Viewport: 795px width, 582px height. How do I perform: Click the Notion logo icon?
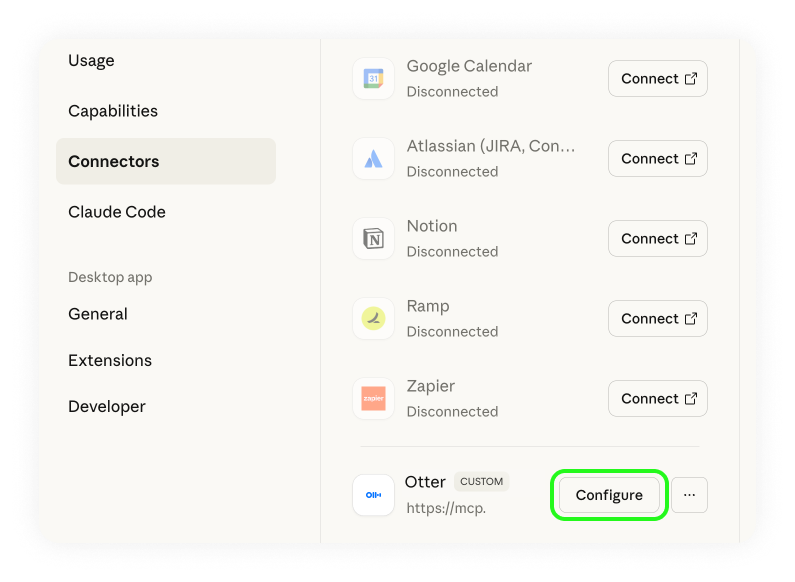coord(373,239)
